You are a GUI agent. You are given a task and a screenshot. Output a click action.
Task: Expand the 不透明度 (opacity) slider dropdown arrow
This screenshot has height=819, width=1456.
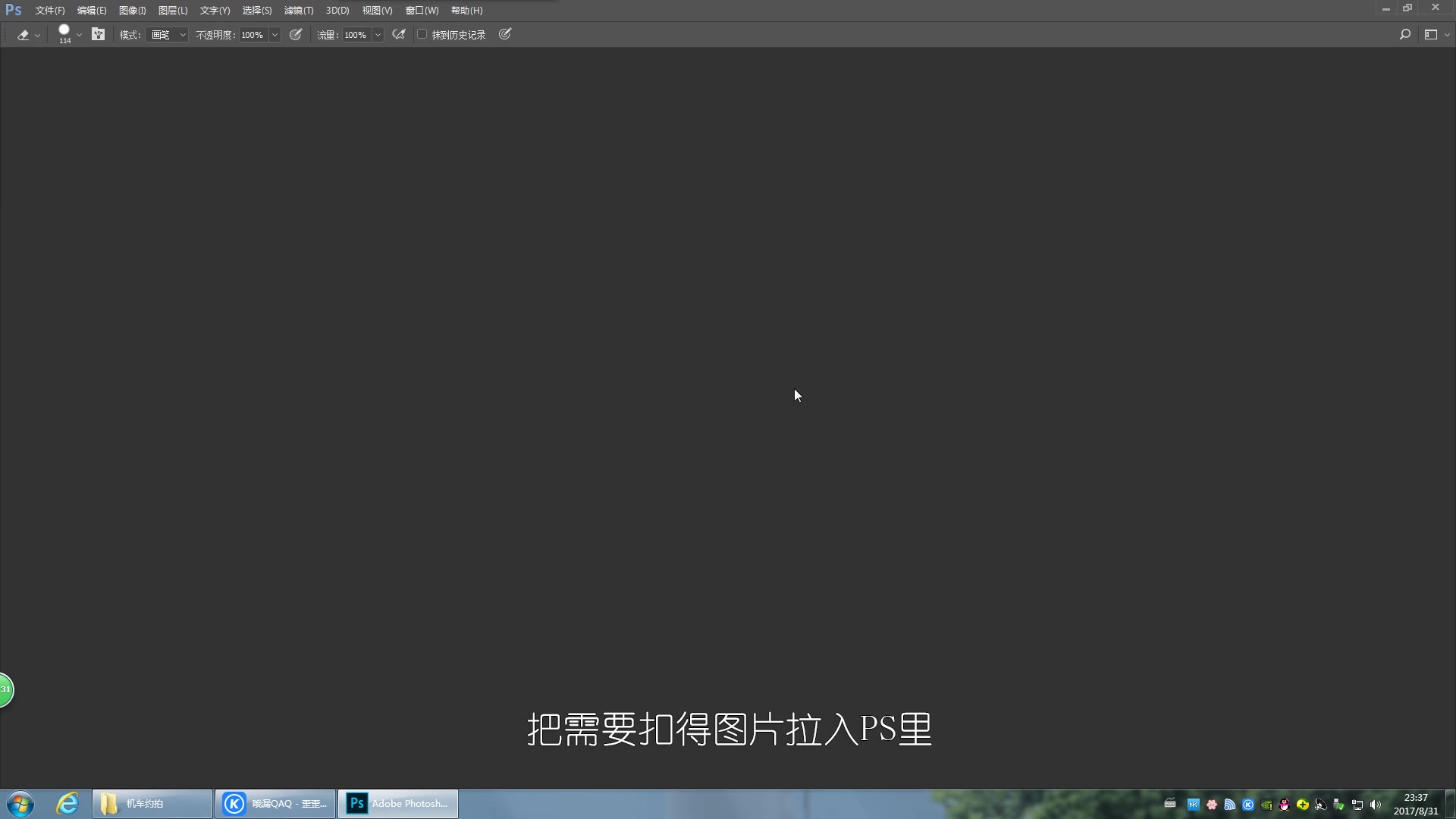(275, 35)
